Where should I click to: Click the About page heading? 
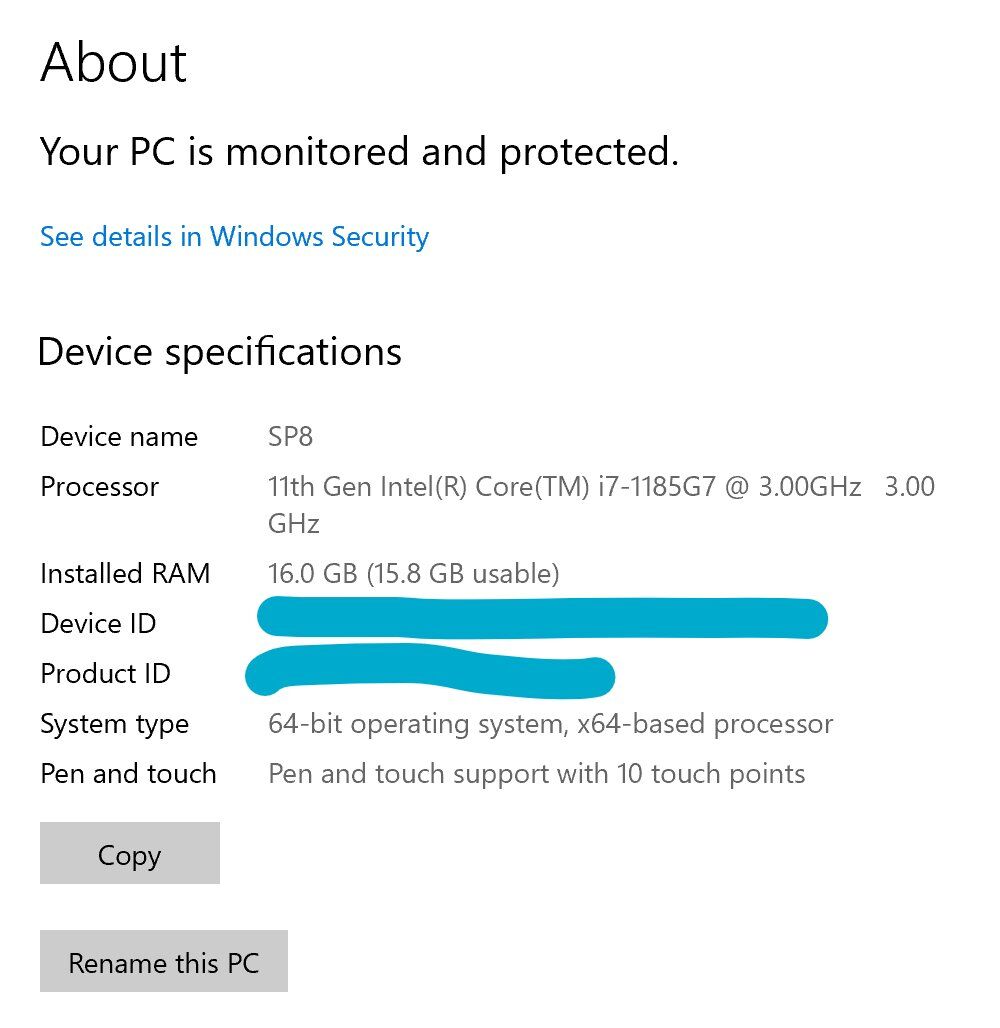113,62
